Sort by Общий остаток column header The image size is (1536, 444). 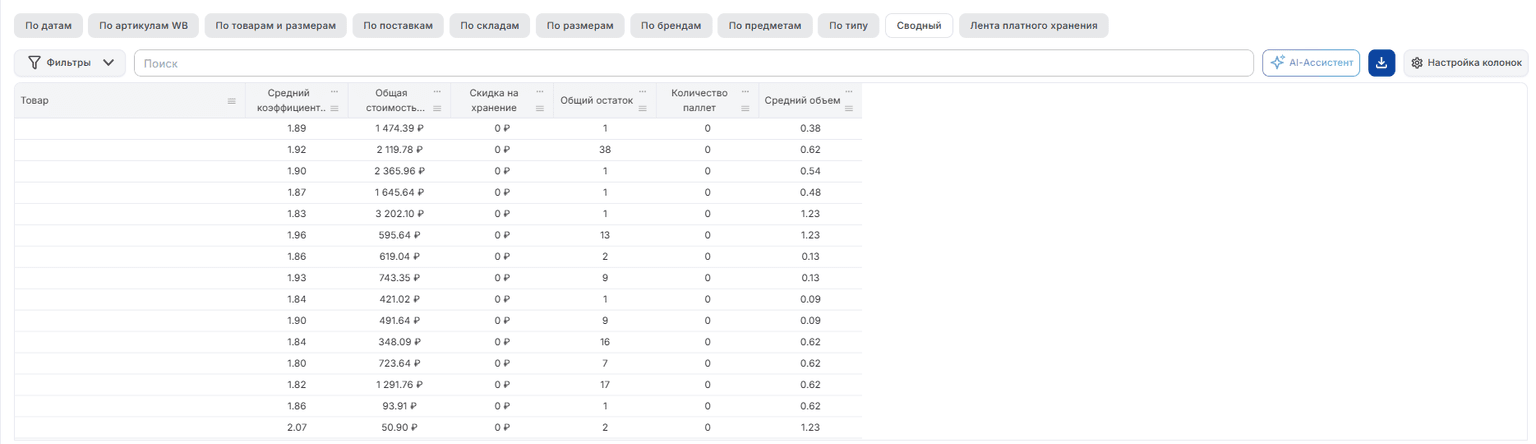coord(596,100)
